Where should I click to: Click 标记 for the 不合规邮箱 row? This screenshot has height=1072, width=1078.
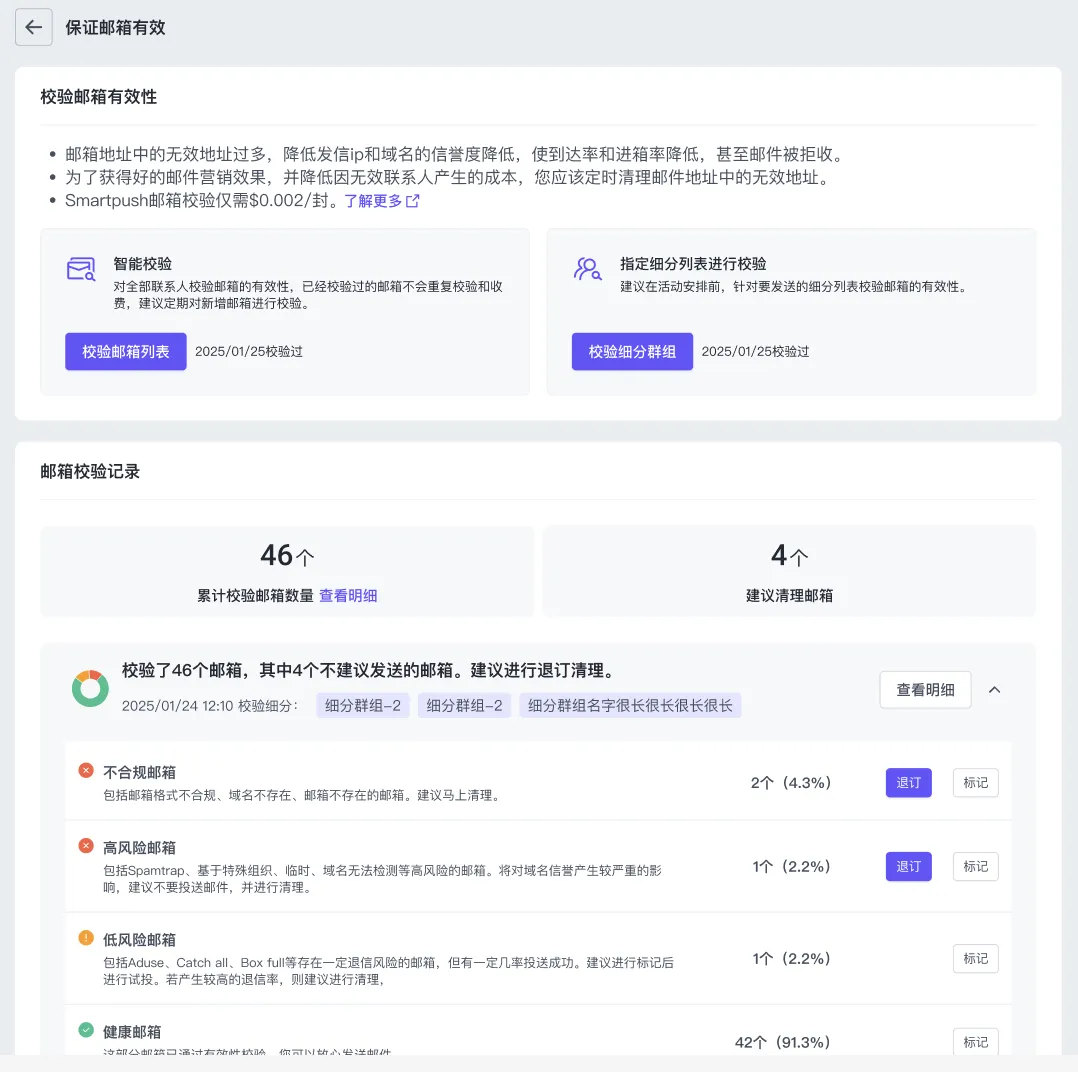click(x=975, y=783)
